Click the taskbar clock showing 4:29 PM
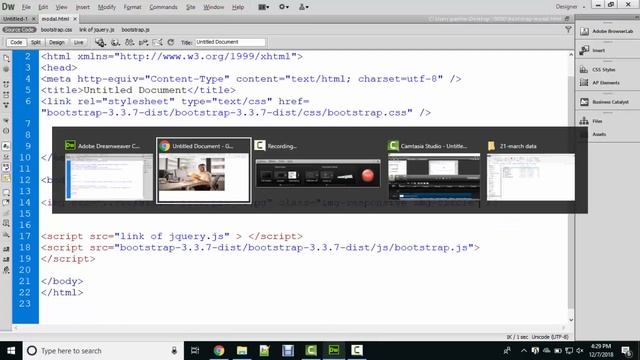640x360 pixels. (x=602, y=351)
